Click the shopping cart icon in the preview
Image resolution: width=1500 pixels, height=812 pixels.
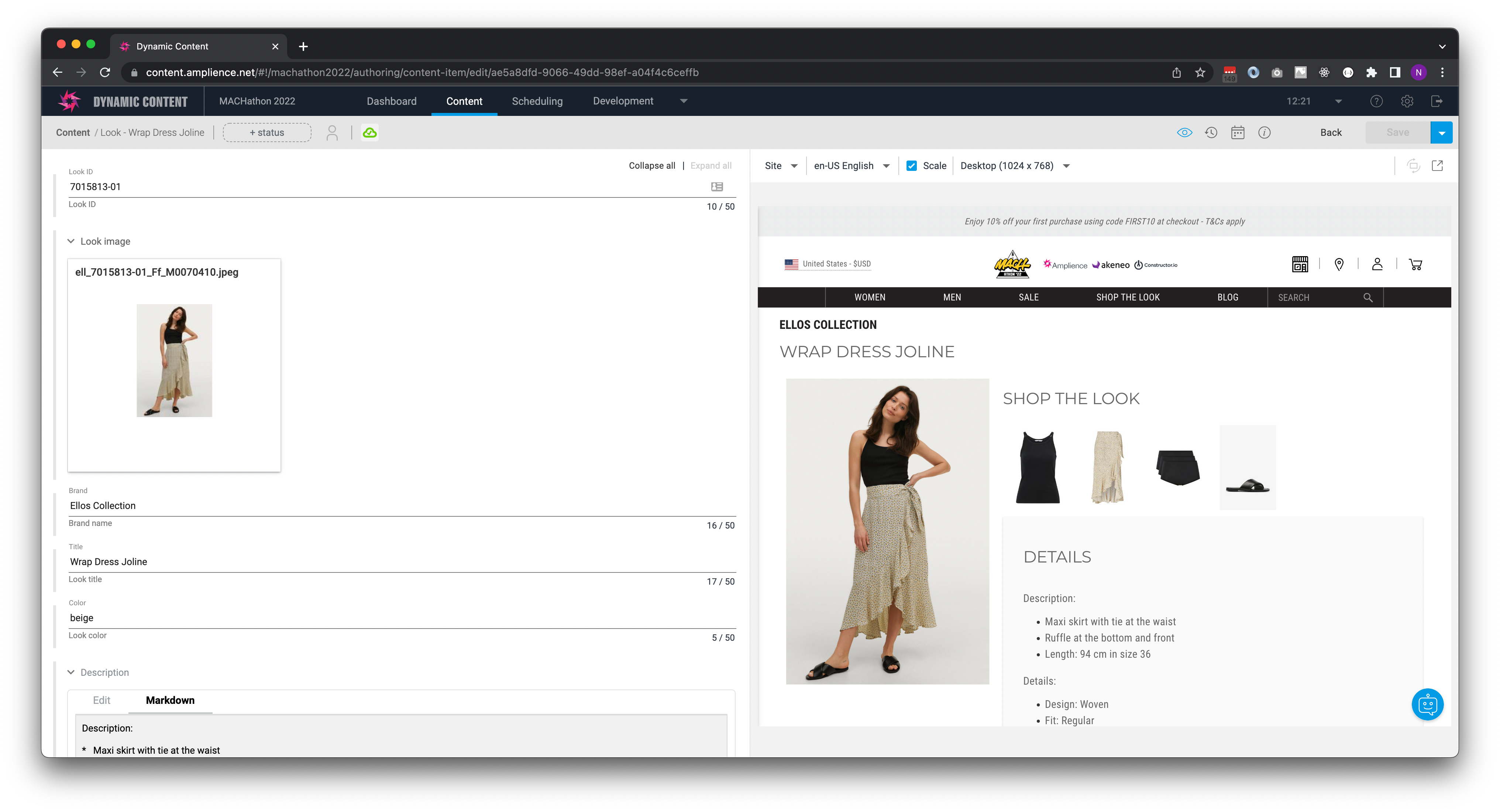[1415, 264]
